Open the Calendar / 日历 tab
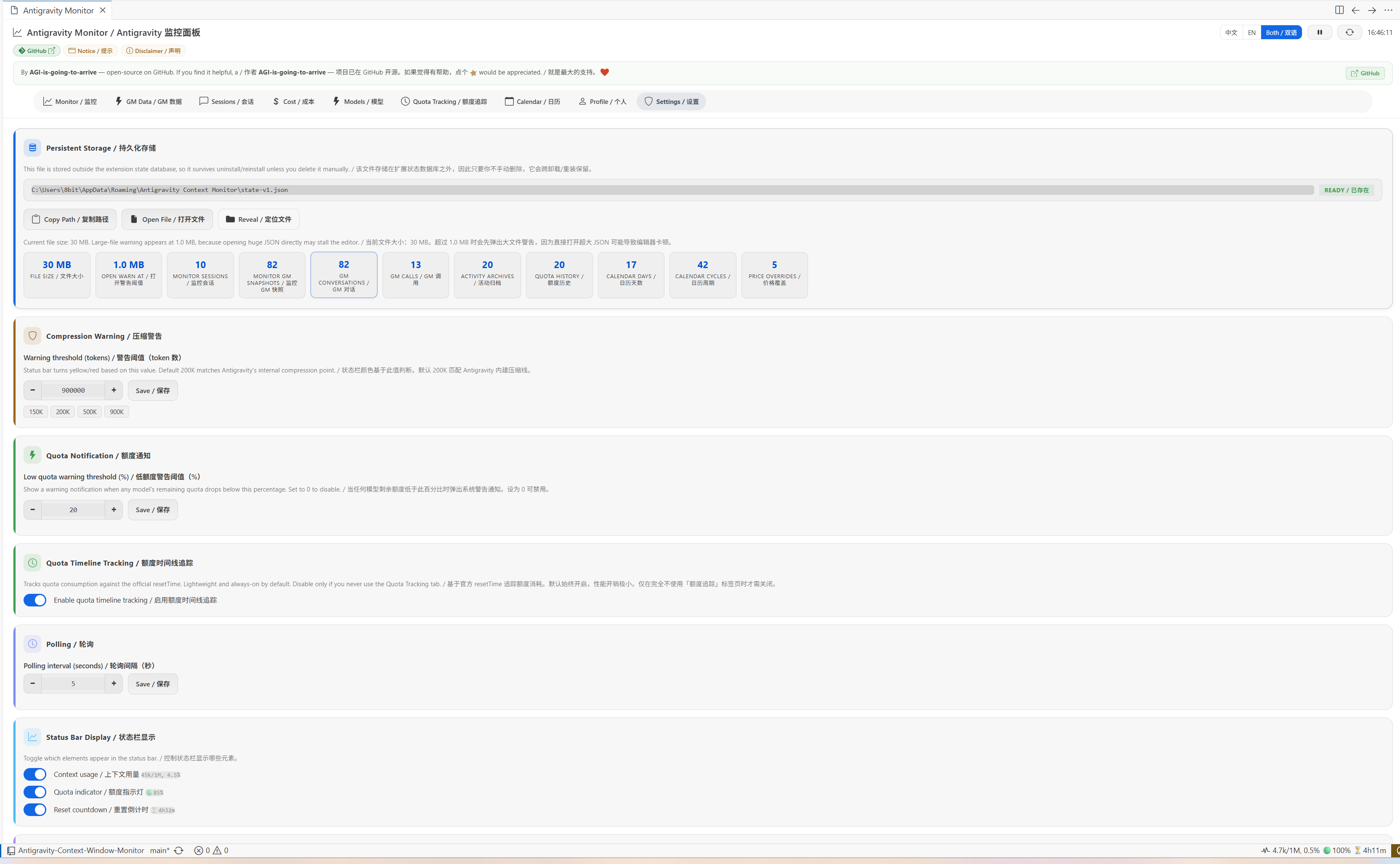 [x=532, y=102]
